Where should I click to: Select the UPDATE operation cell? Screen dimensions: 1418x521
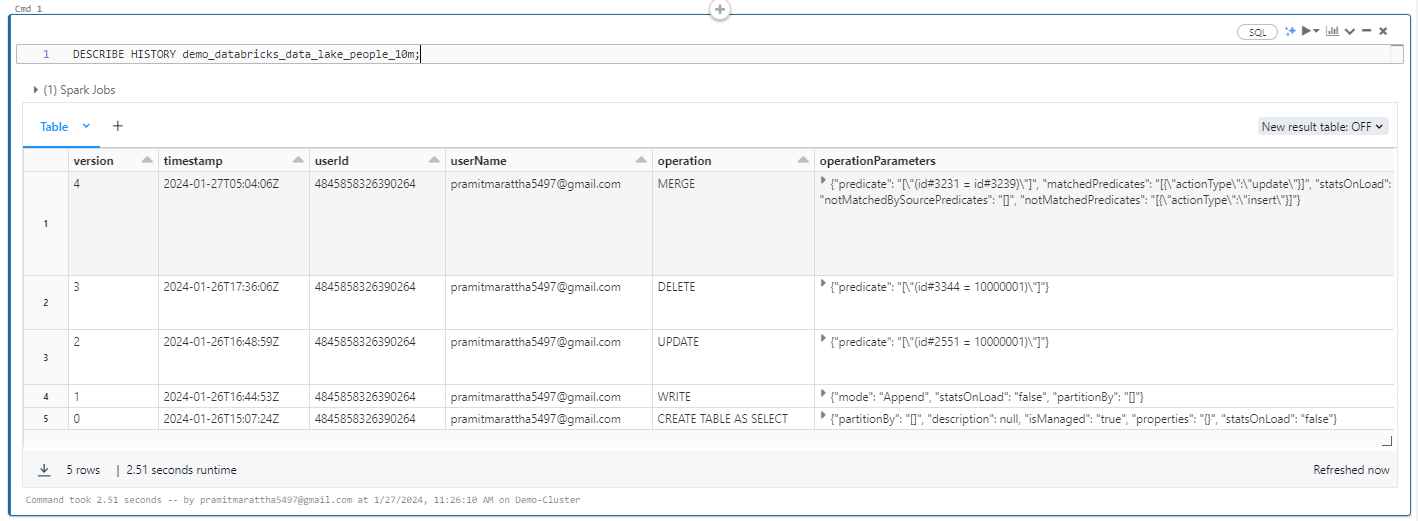pyautogui.click(x=732, y=358)
